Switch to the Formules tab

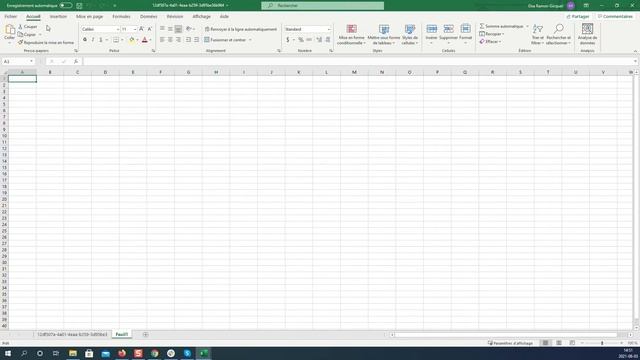[121, 16]
